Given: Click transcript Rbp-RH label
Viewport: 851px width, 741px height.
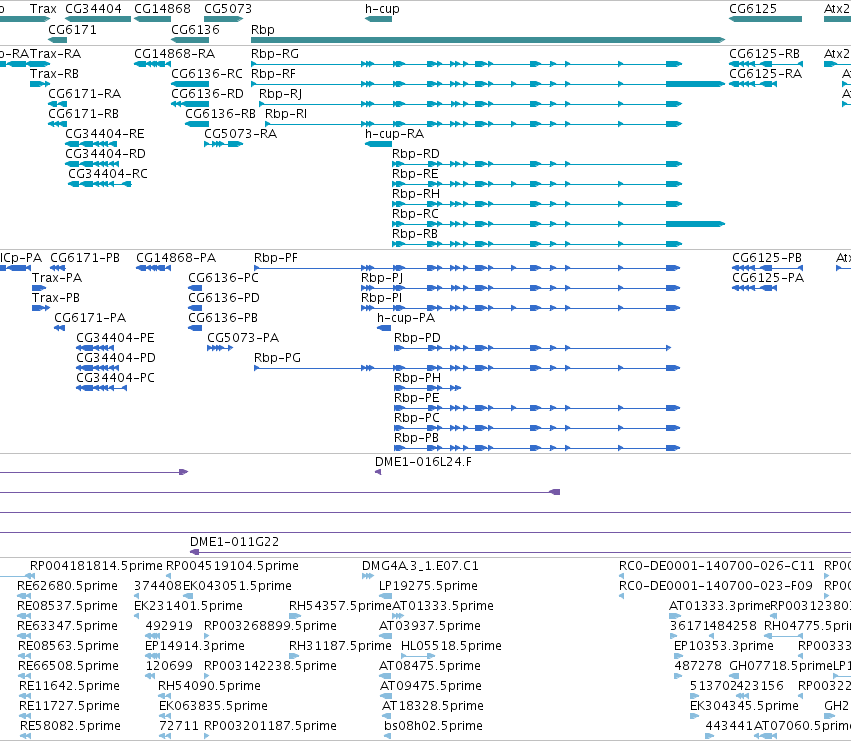Looking at the screenshot, I should coord(416,194).
